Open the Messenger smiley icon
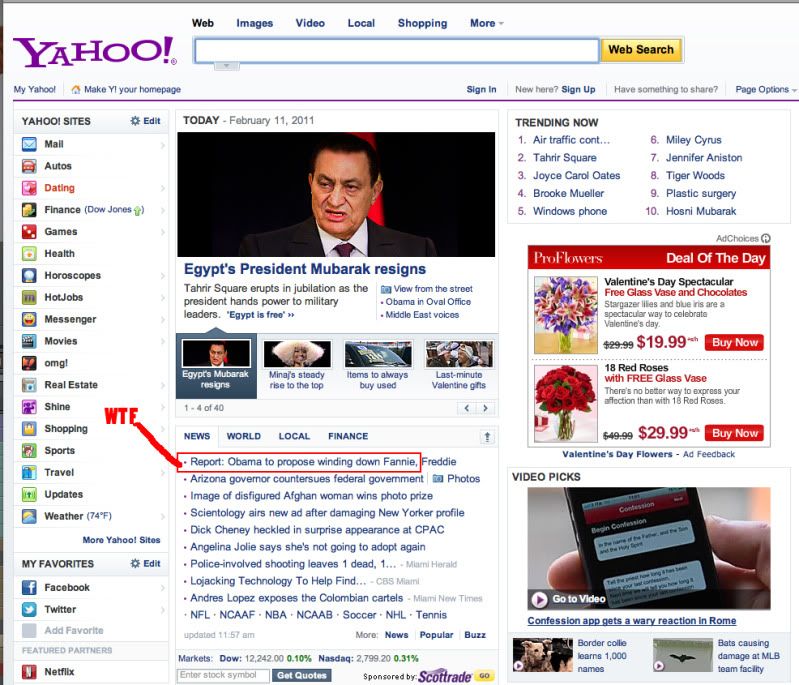Viewport: 799px width, 685px height. 29,320
